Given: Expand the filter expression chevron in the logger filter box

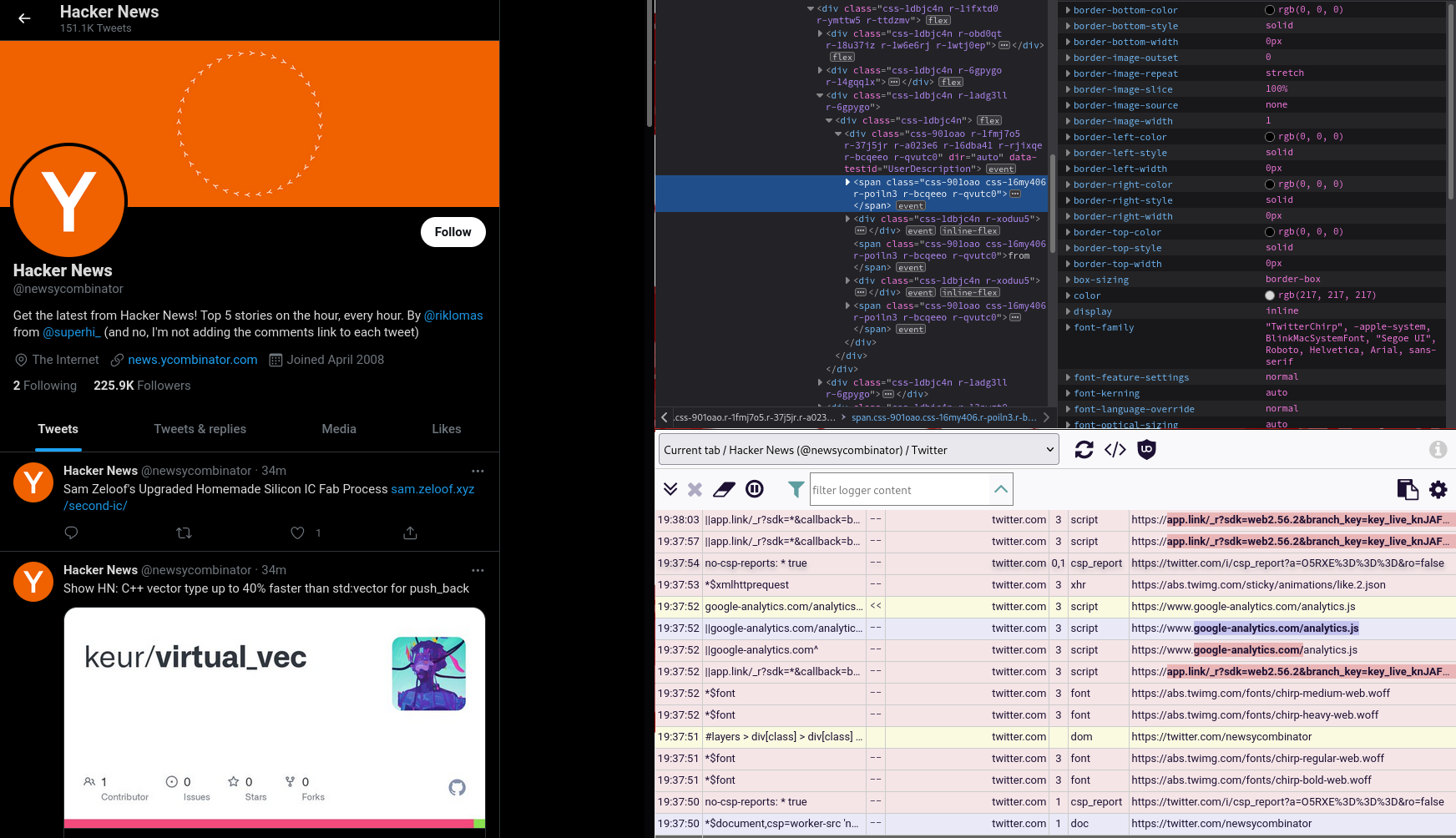Looking at the screenshot, I should pyautogui.click(x=1000, y=489).
